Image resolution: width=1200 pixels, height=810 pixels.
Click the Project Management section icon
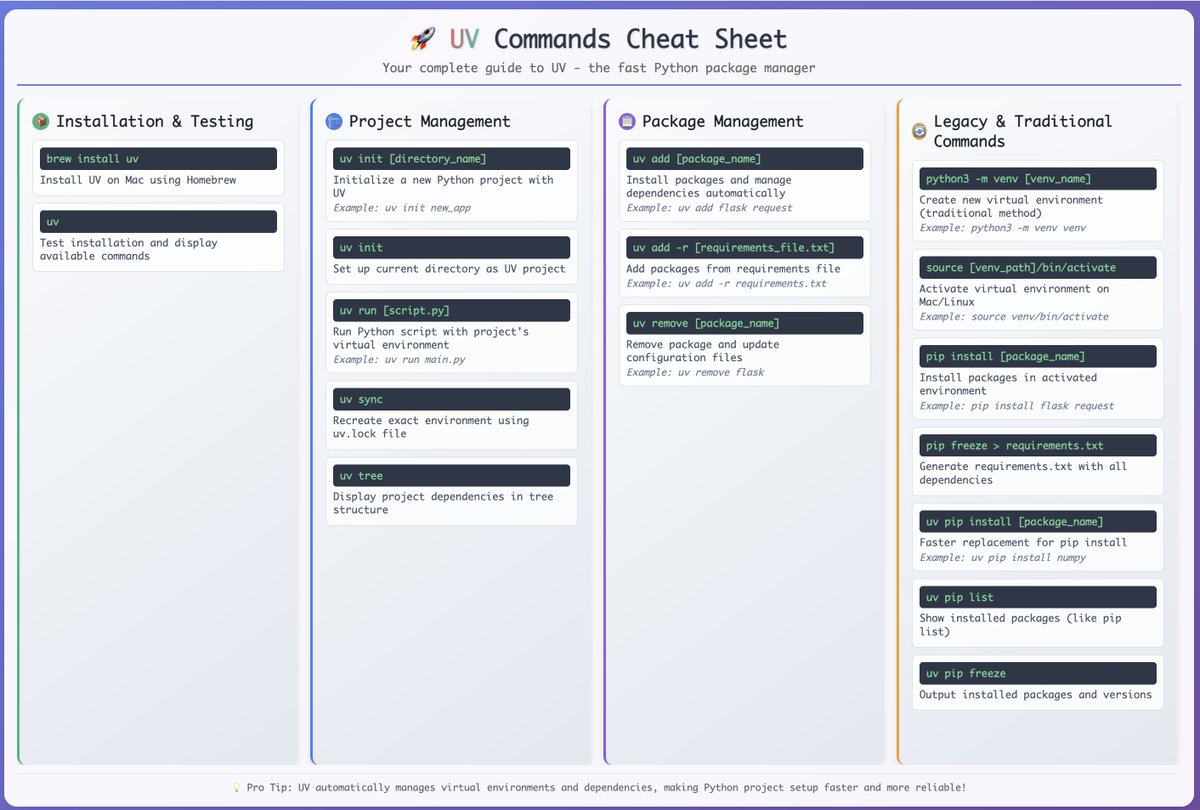coord(334,121)
